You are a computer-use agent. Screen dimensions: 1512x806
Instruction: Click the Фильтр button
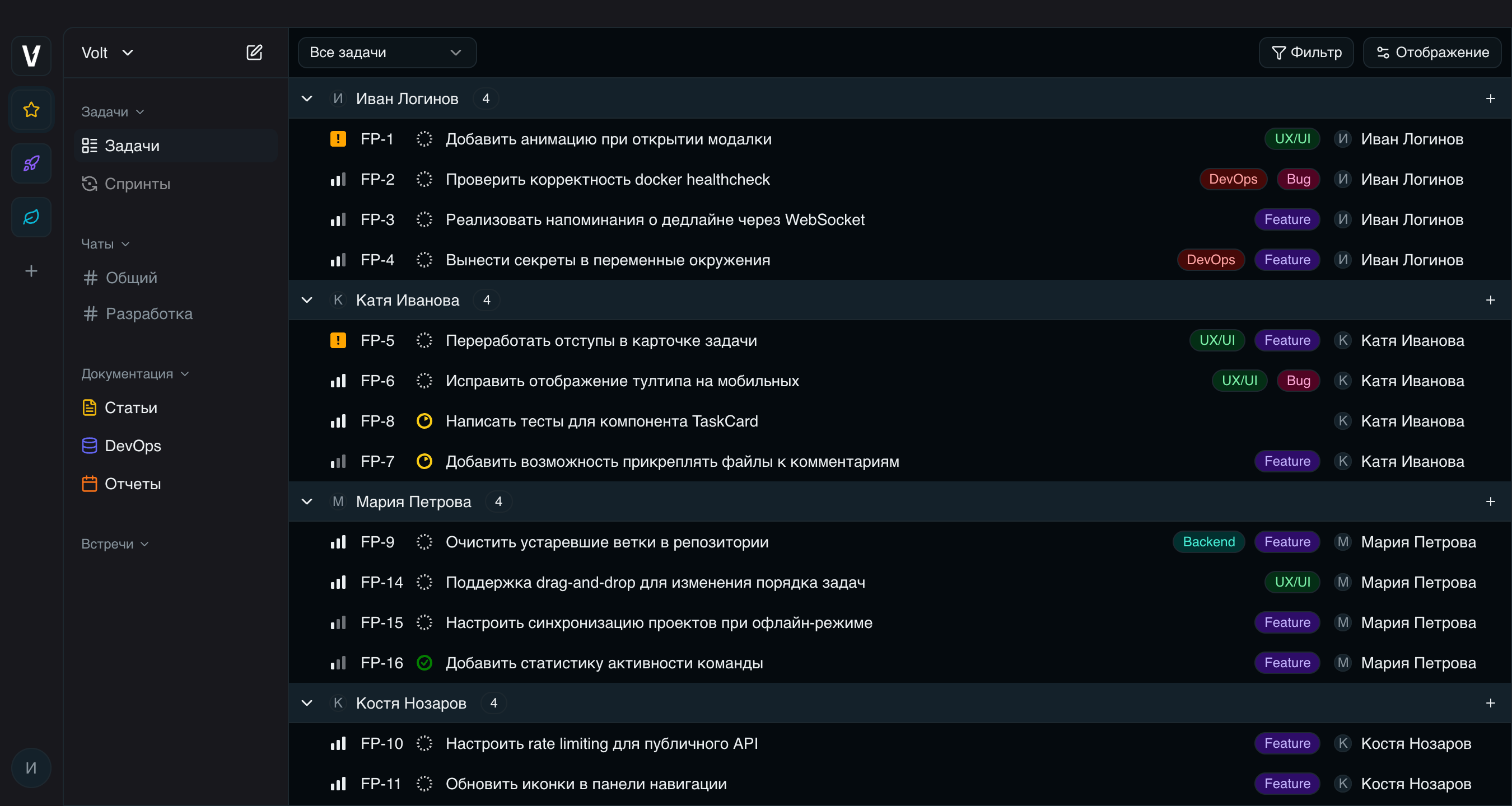coord(1306,53)
